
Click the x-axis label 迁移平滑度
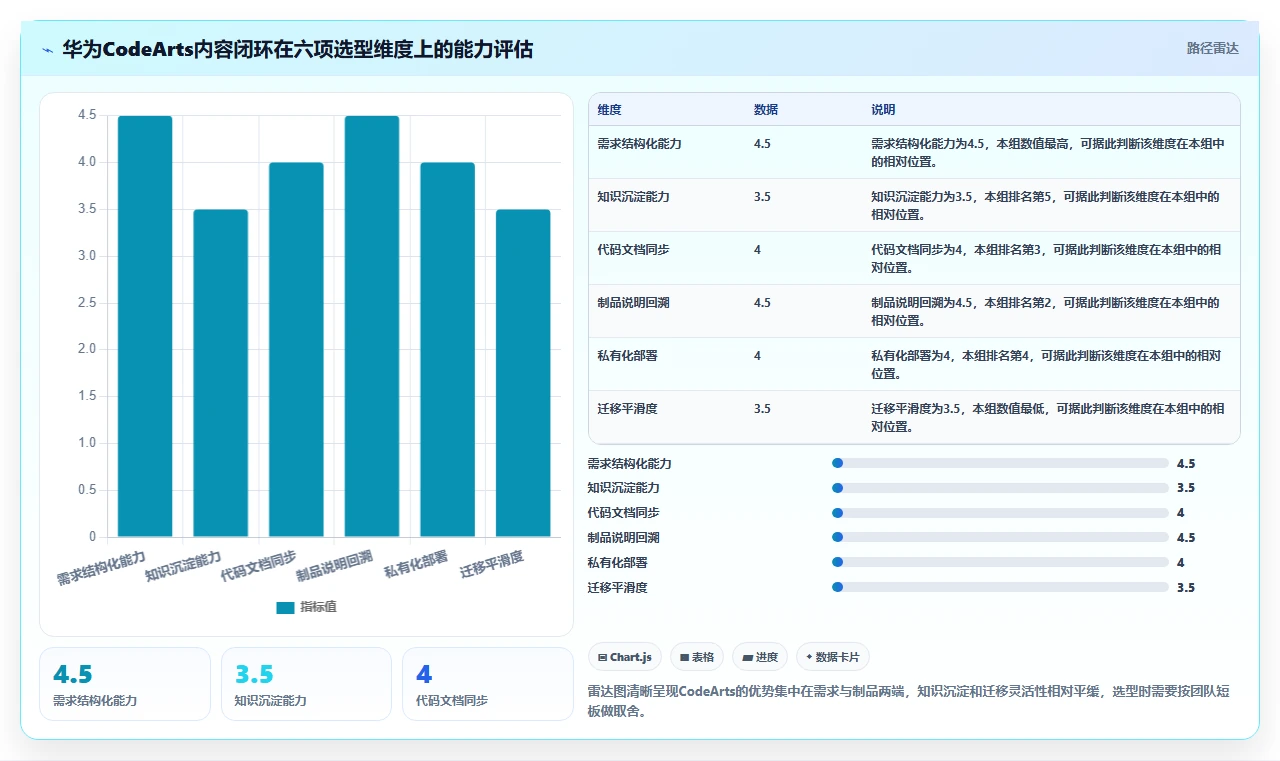tap(492, 565)
